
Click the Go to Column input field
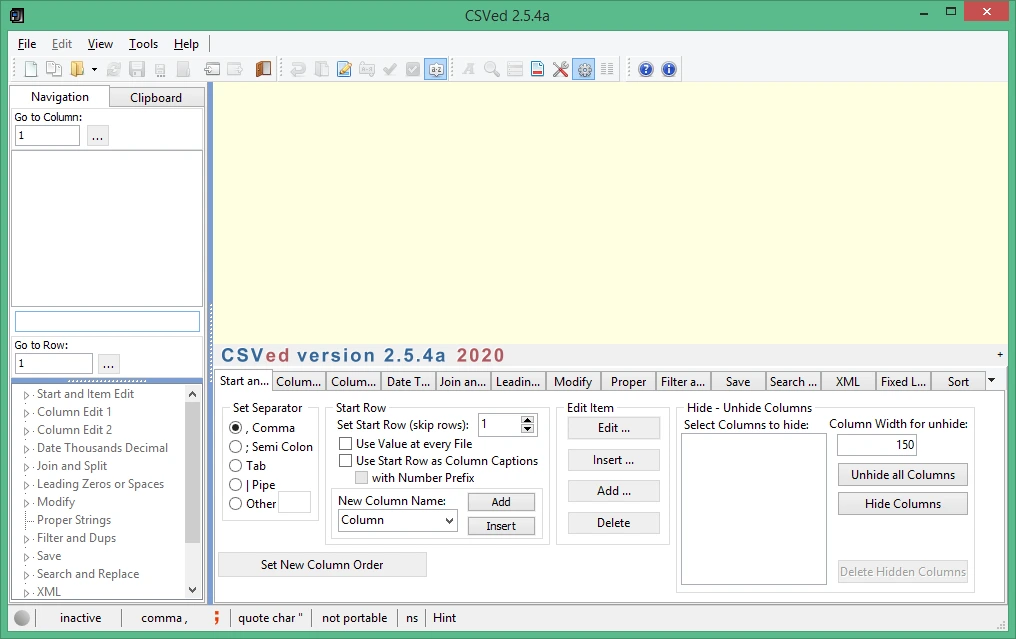click(x=47, y=135)
